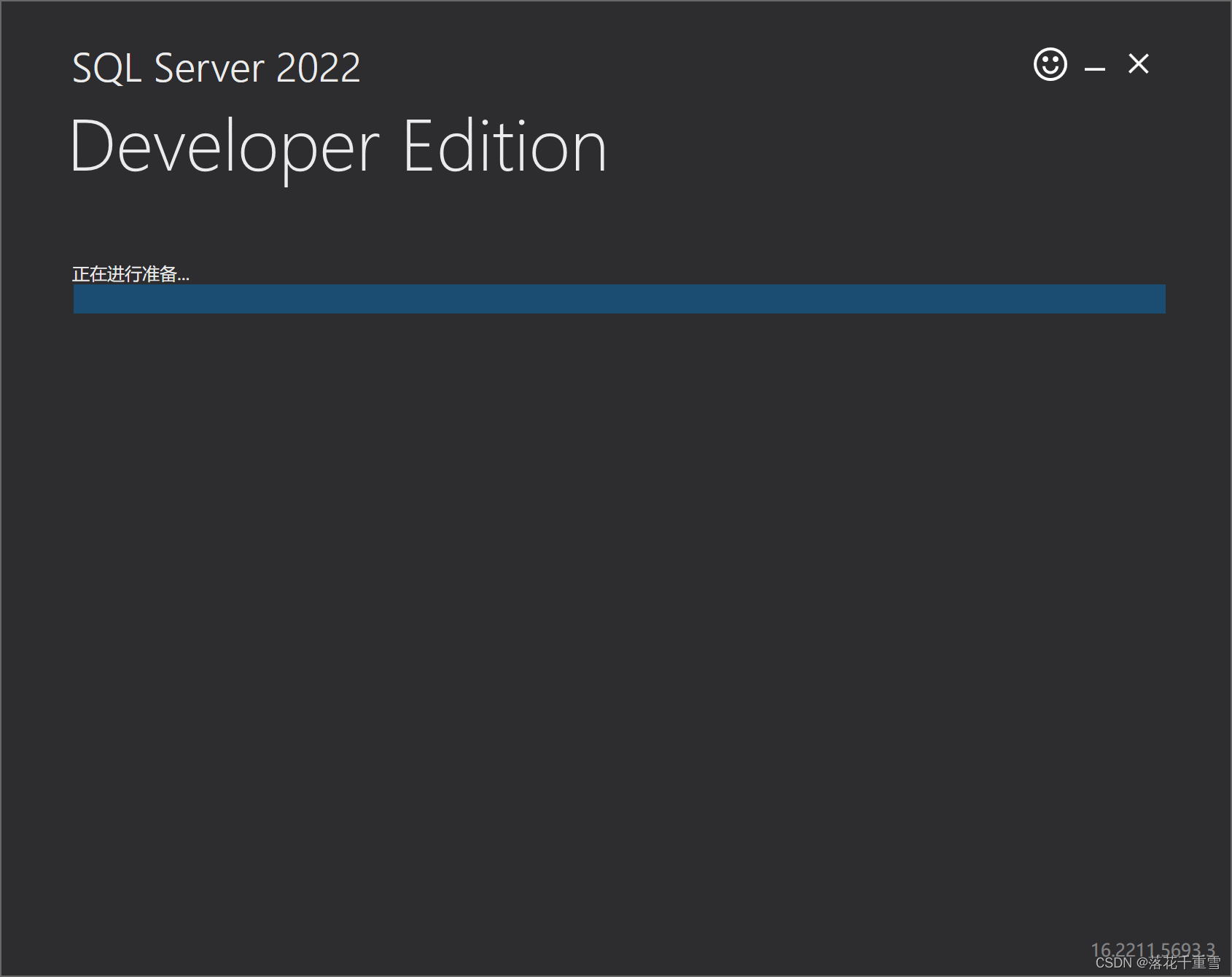Click the 'SQL Server 2022' title text

click(x=217, y=69)
